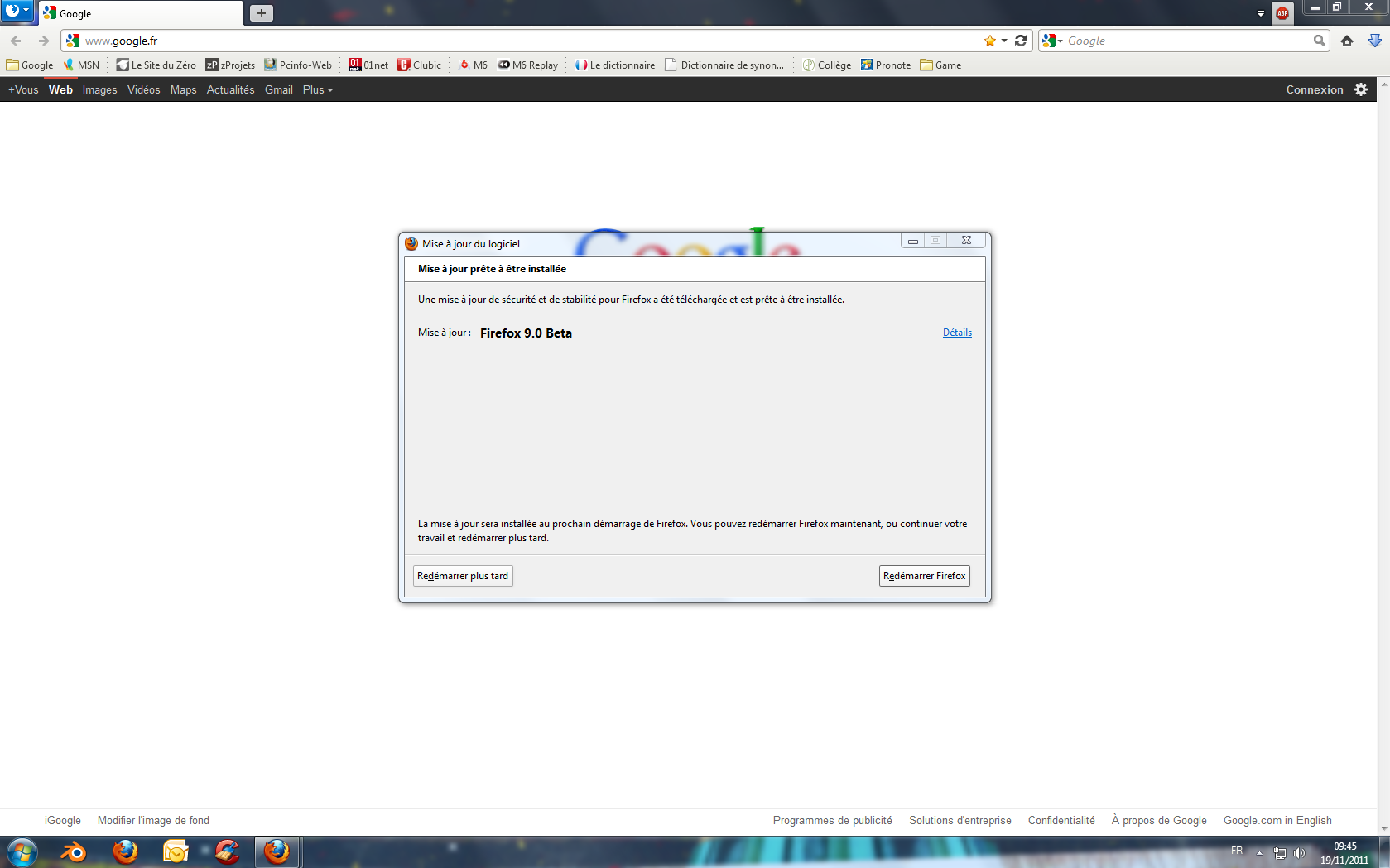Select Gmail in Google bar
The width and height of the screenshot is (1390, 868).
[279, 89]
